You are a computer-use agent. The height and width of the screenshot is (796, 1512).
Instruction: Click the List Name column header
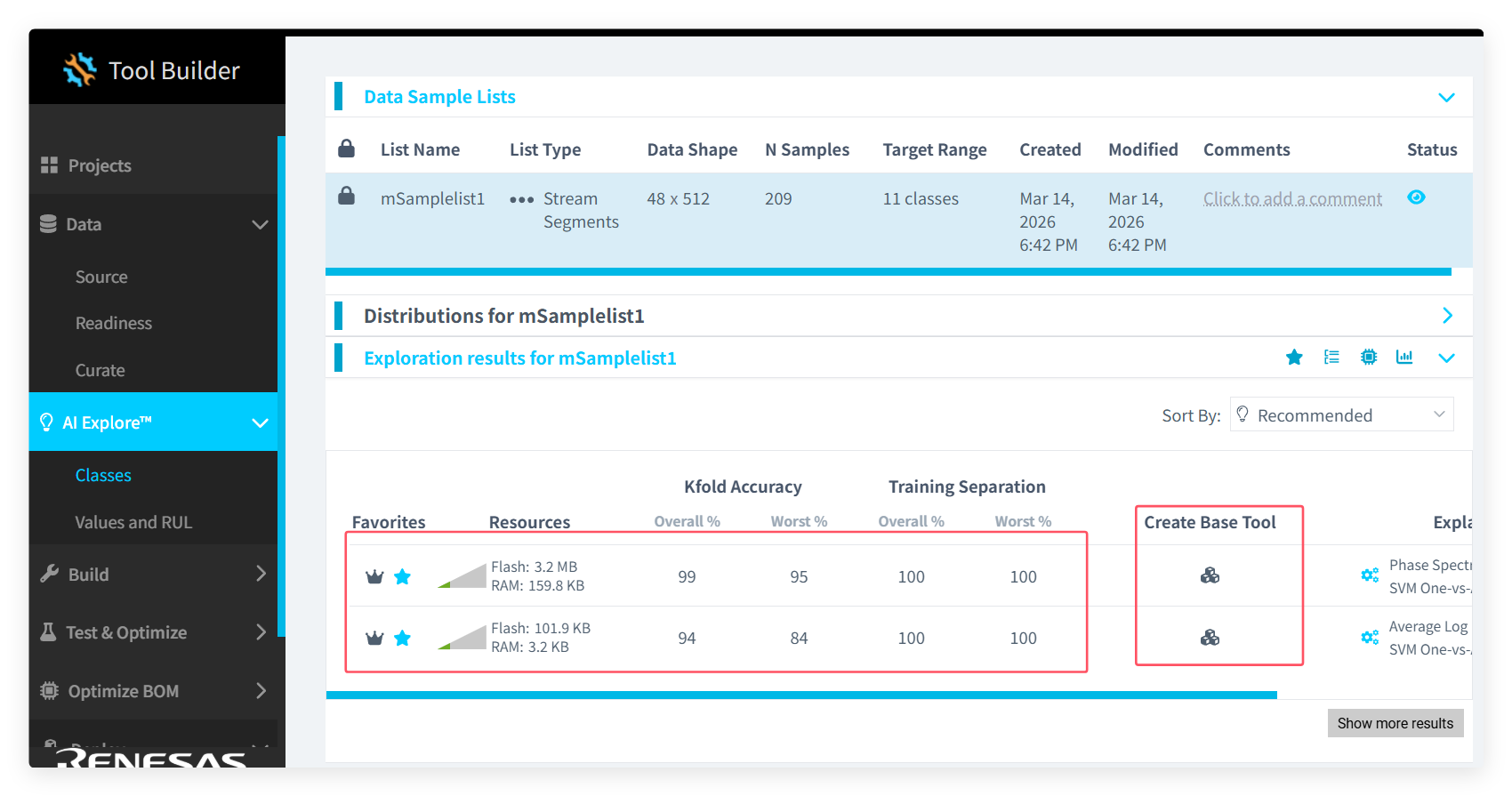pos(420,149)
